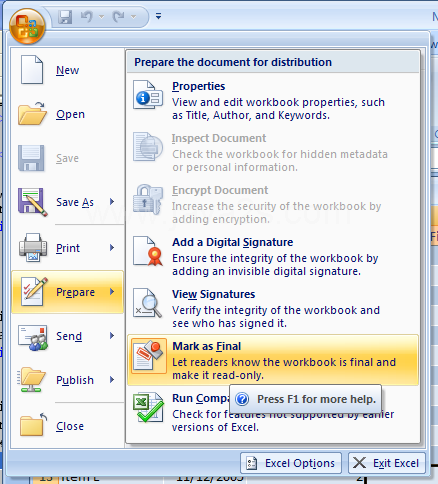Choose Open from the Office menu

70,114
